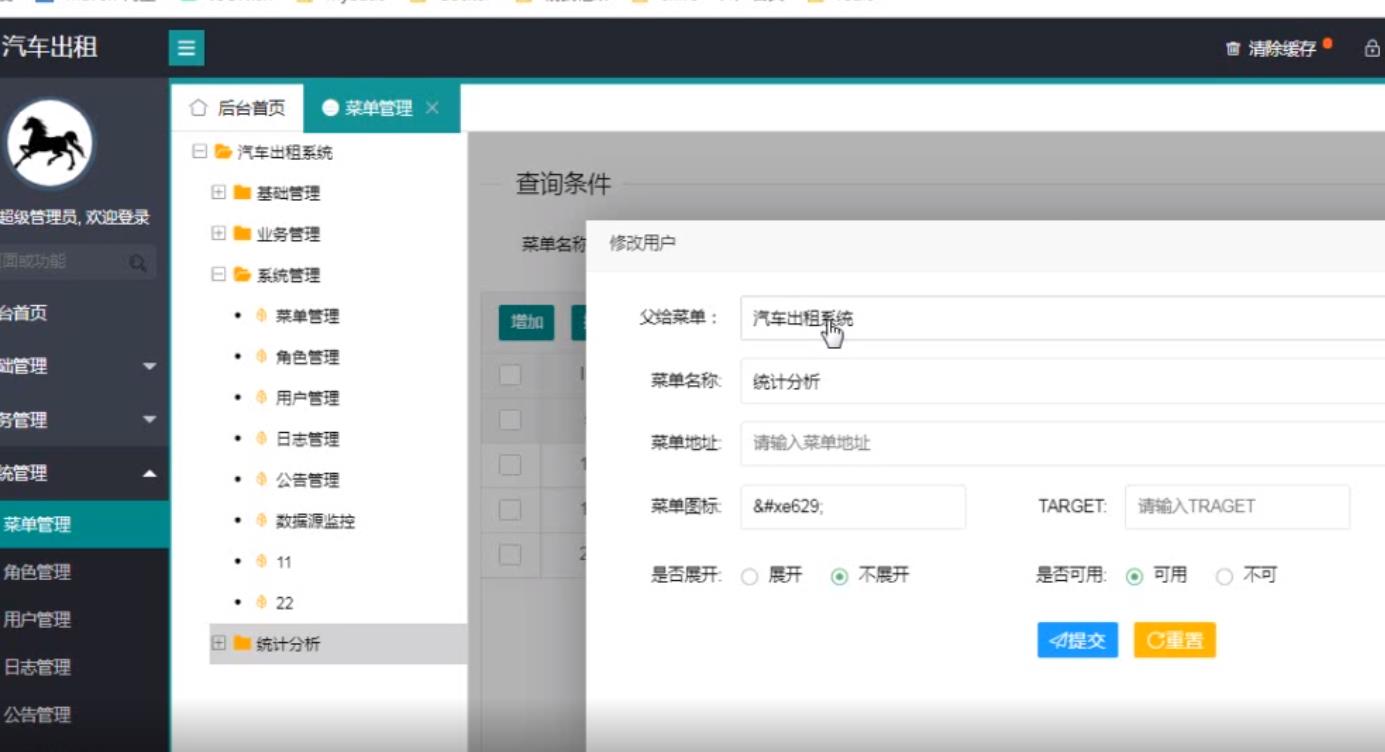Click the icon before 菜单管理 tree leaf
The image size is (1385, 752).
tap(262, 316)
